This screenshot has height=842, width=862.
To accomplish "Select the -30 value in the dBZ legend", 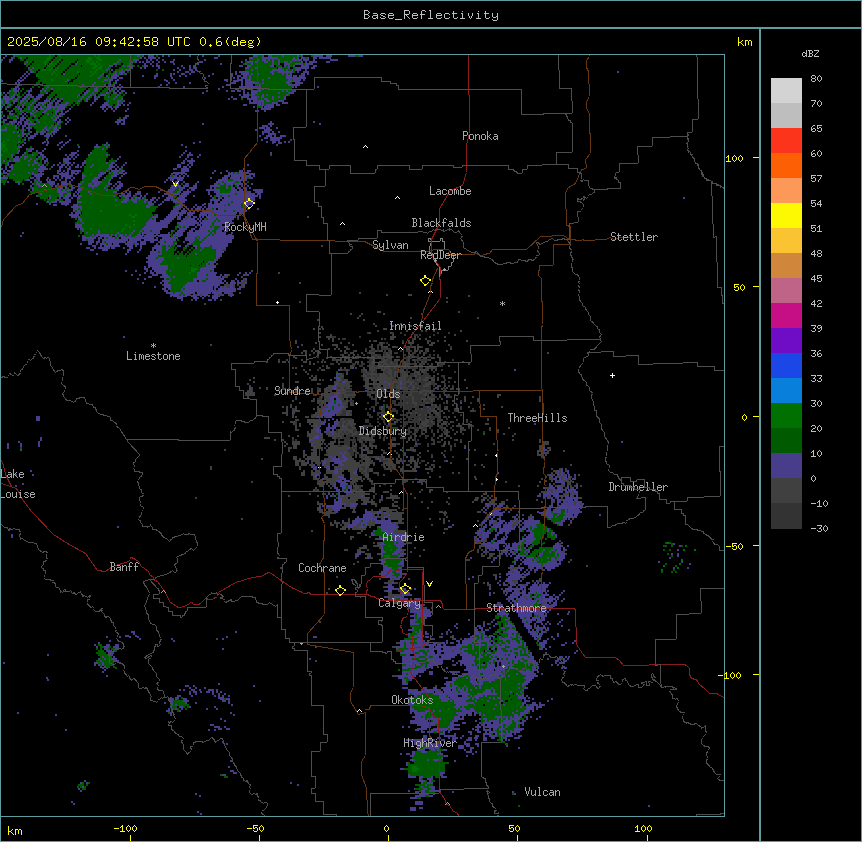I will click(819, 528).
